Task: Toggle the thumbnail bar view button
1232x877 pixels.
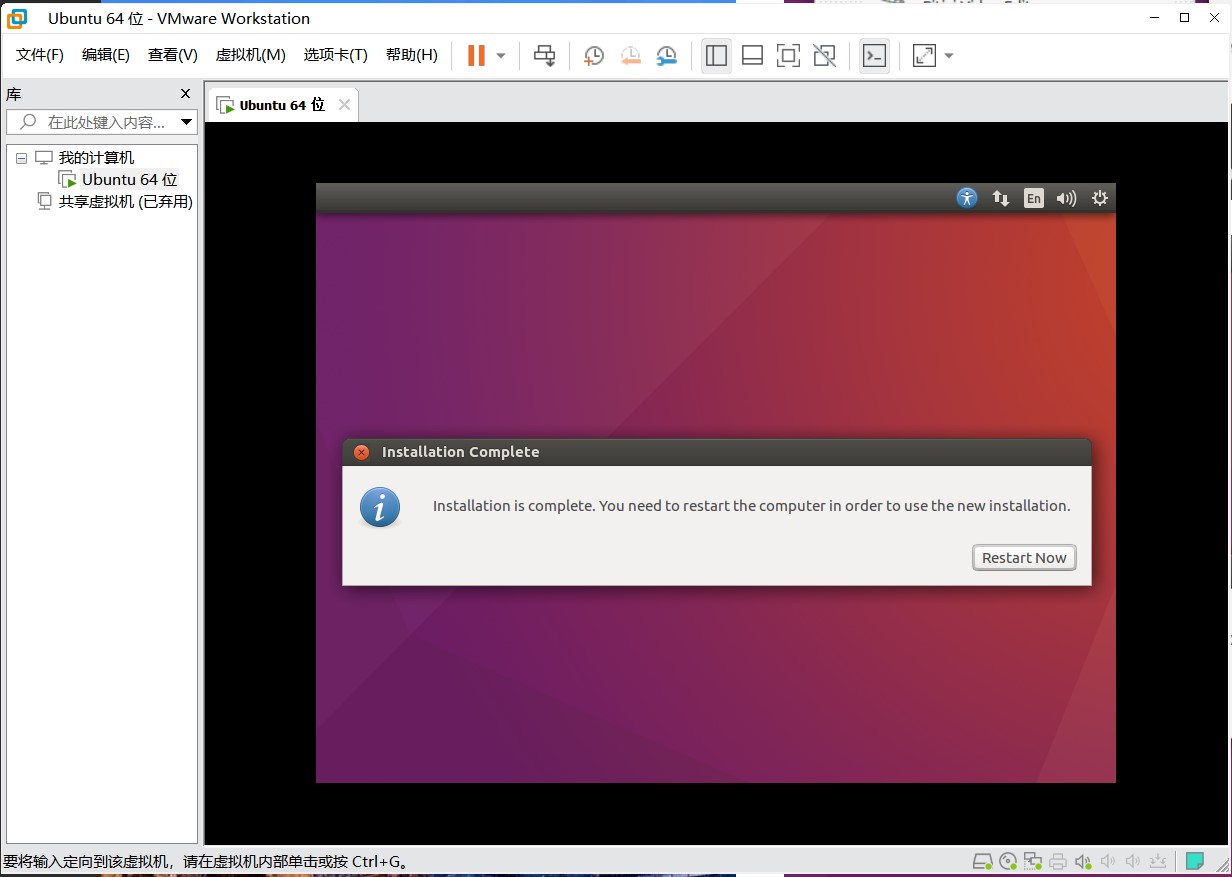Action: pos(752,56)
